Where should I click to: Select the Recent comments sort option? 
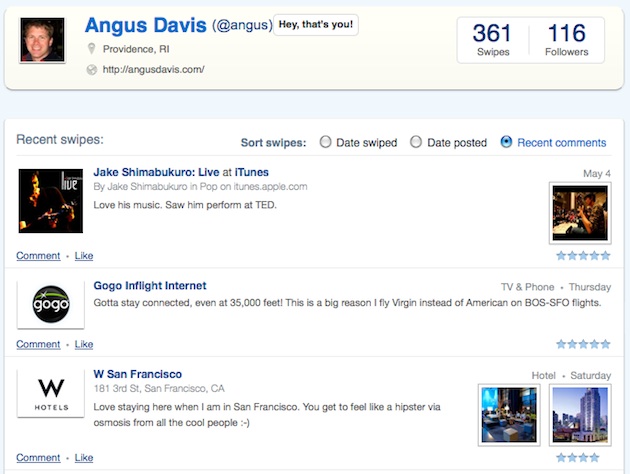(x=553, y=143)
